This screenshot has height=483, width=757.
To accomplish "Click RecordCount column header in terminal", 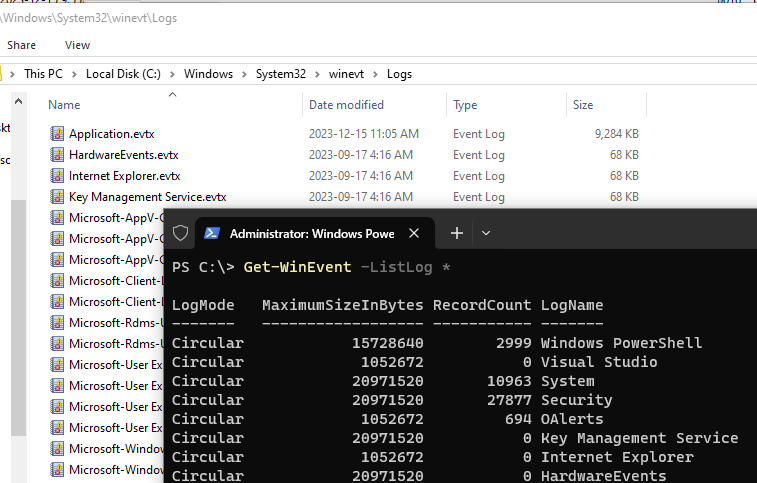I will pos(482,305).
